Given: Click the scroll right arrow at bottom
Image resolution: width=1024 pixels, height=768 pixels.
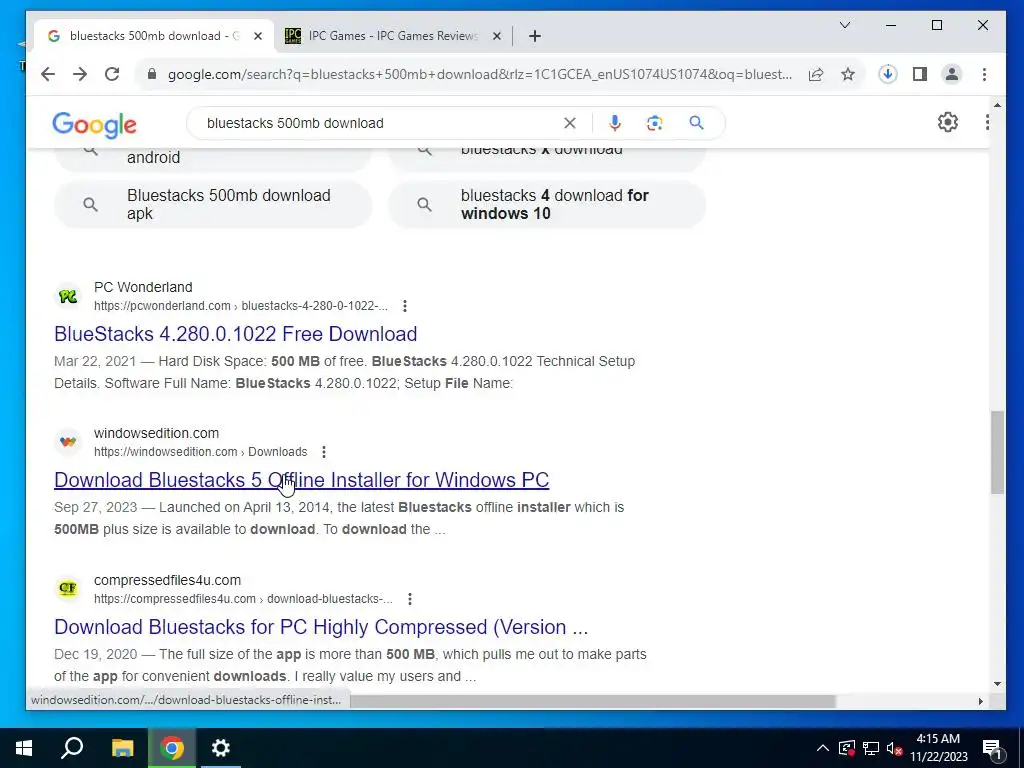Looking at the screenshot, I should [x=980, y=701].
